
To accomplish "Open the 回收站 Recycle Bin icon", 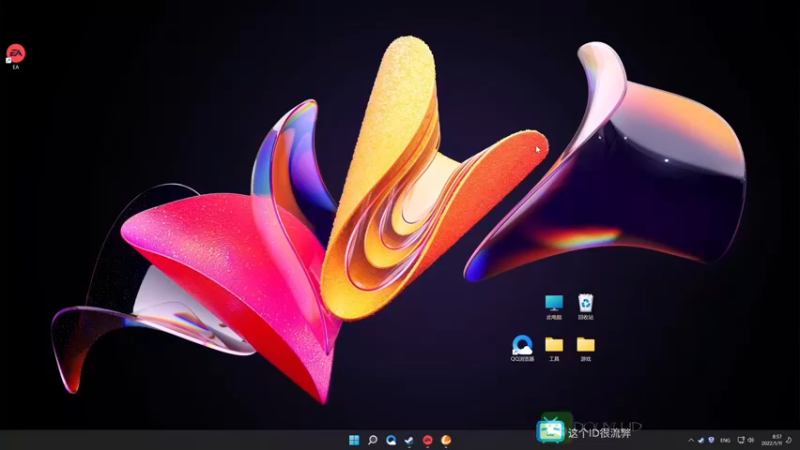I will [585, 307].
